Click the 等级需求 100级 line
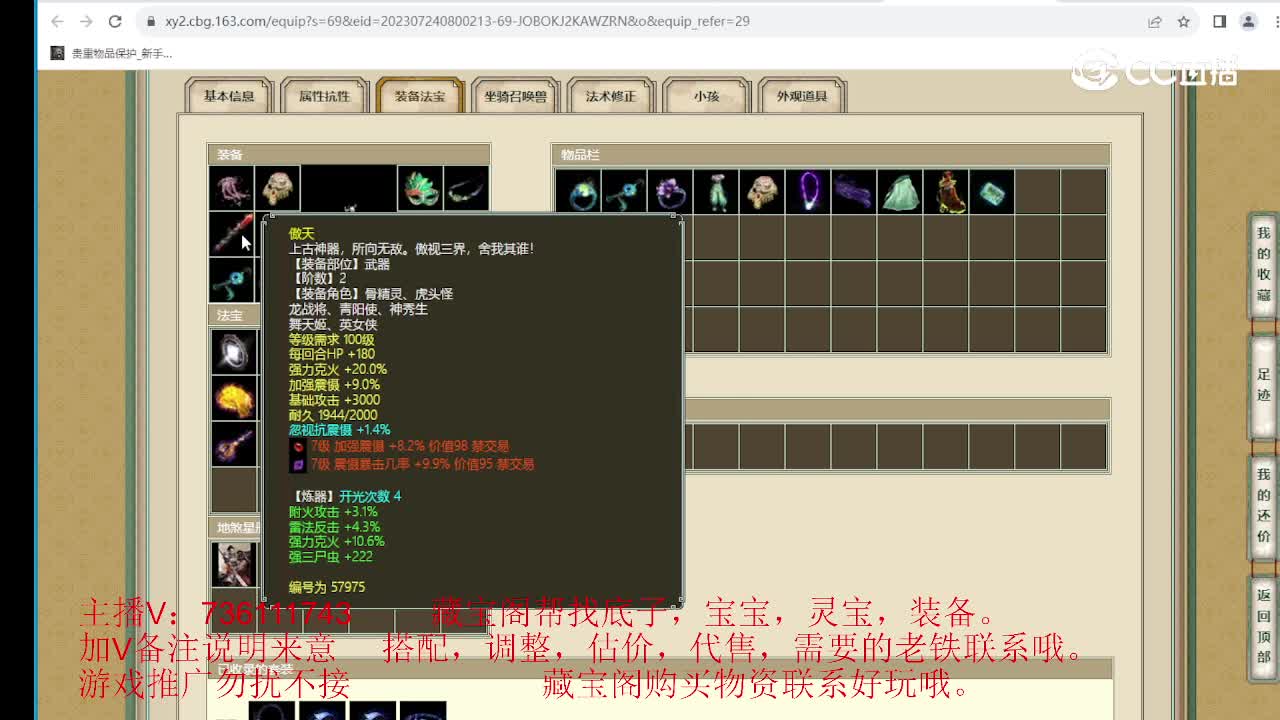Image resolution: width=1280 pixels, height=720 pixels. (331, 340)
